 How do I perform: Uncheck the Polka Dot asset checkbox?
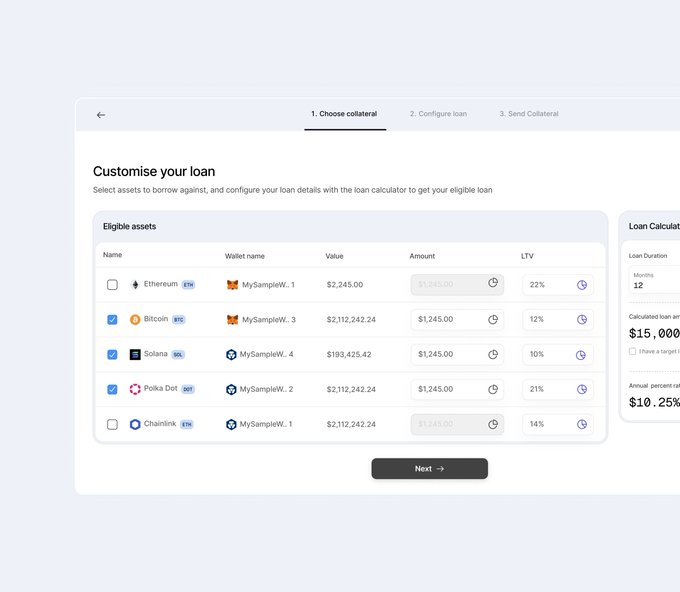[x=112, y=389]
